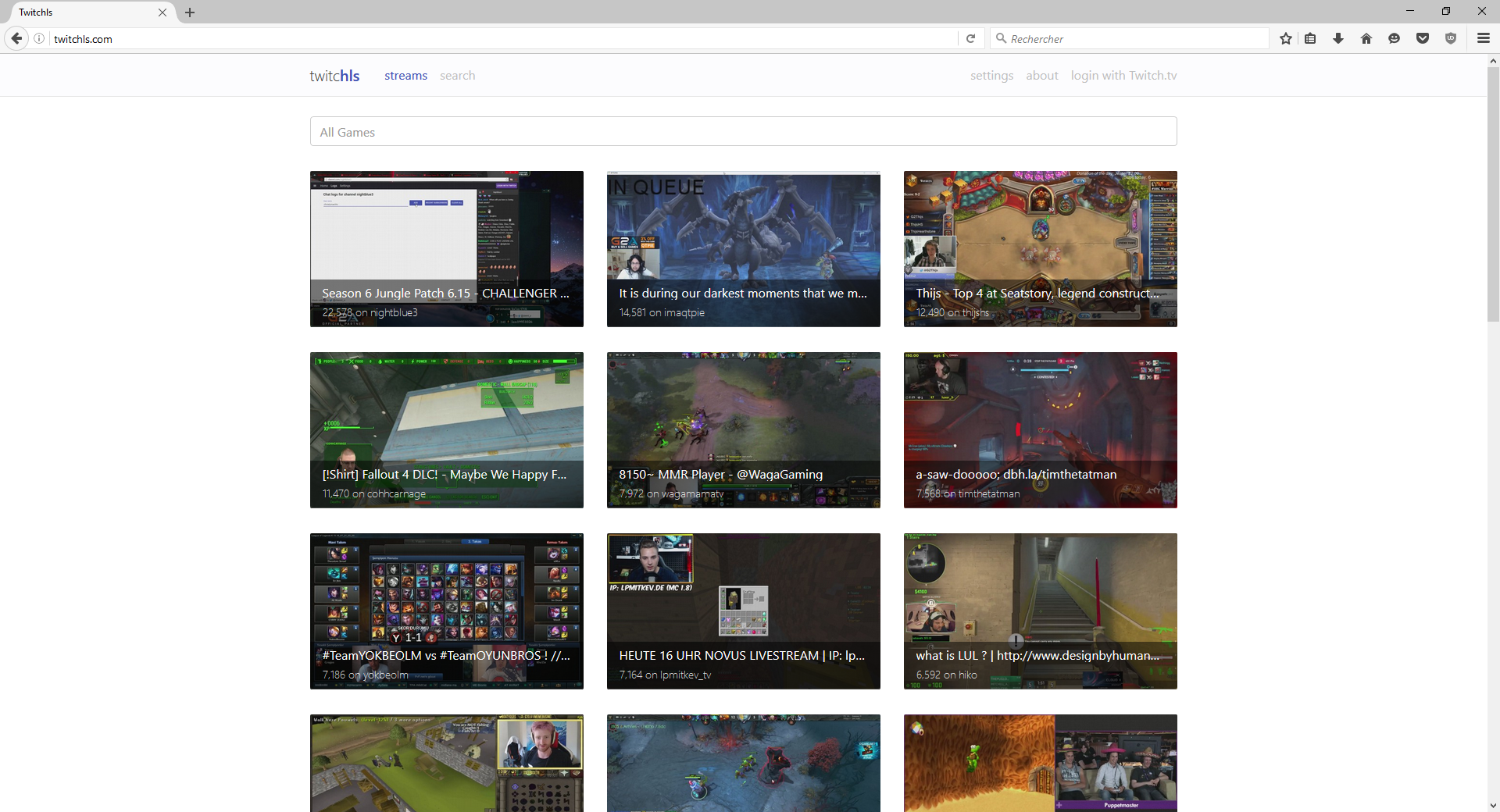Go to the browser home page icon
The height and width of the screenshot is (812, 1500).
click(x=1366, y=38)
